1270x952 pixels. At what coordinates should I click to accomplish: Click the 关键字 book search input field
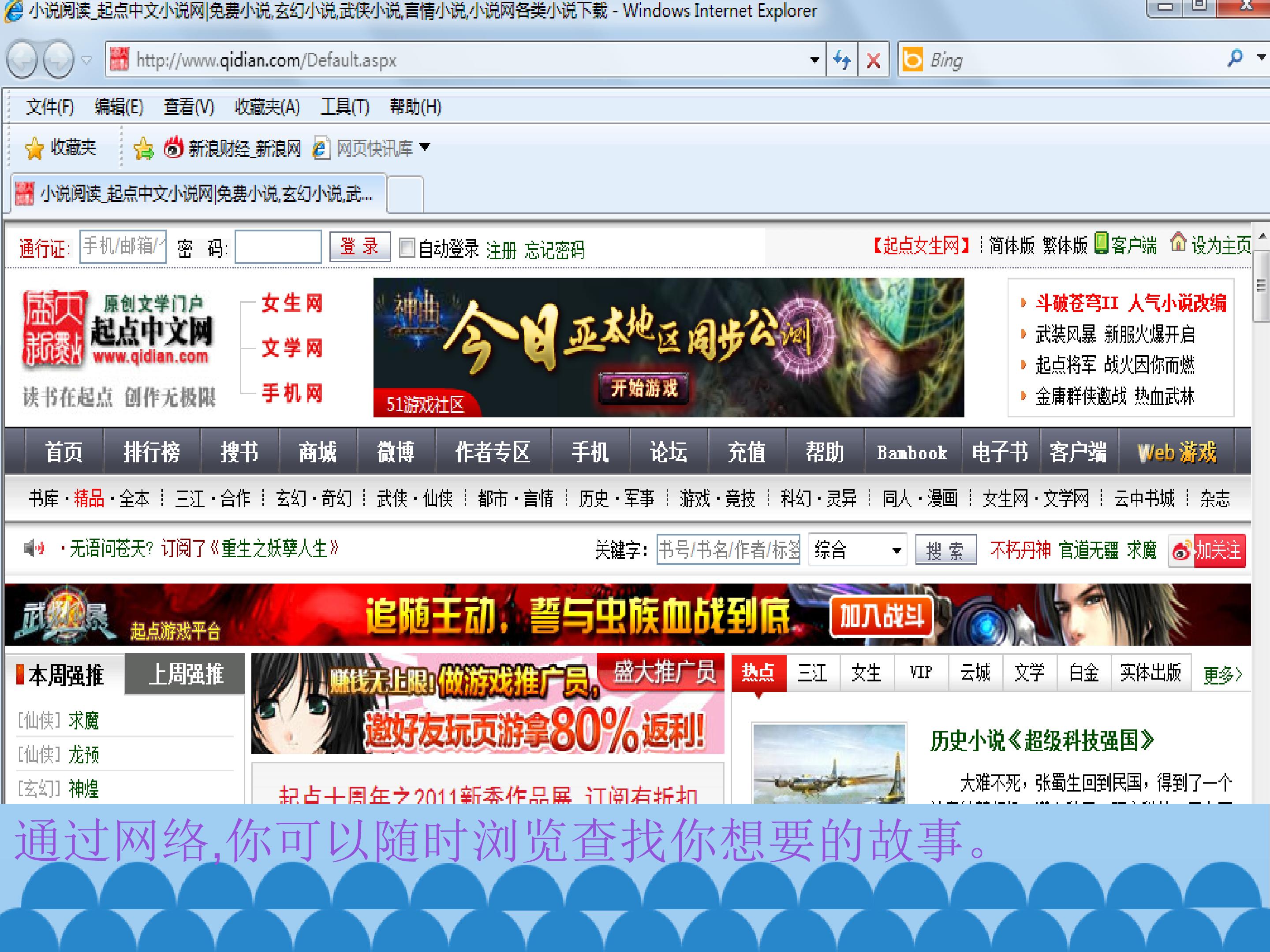click(x=728, y=550)
